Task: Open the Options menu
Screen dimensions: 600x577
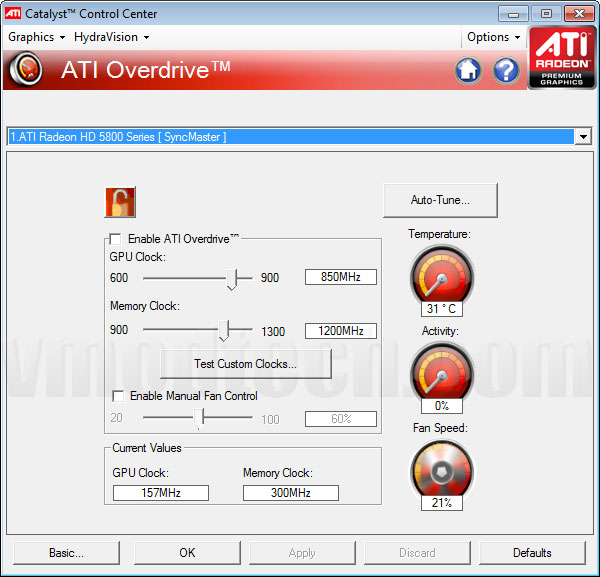Action: 493,37
